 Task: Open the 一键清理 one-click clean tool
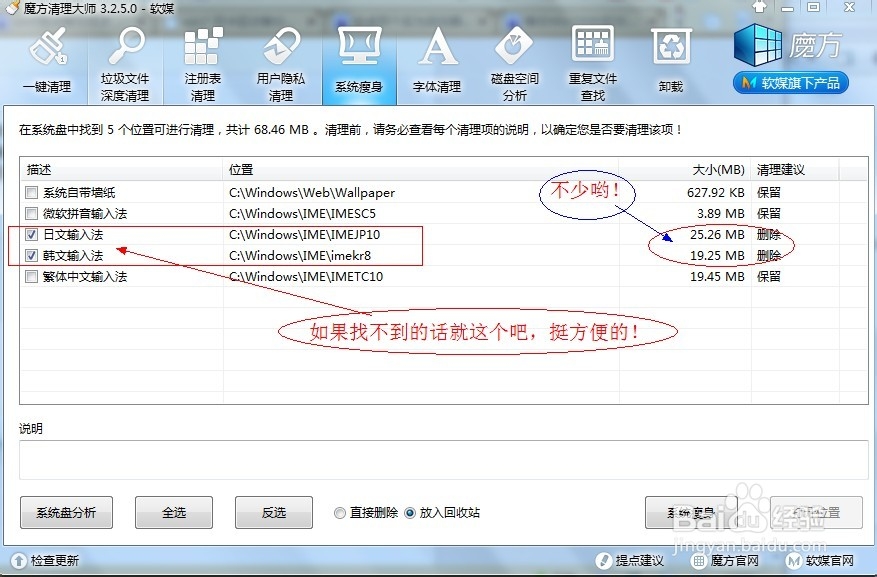click(x=47, y=62)
